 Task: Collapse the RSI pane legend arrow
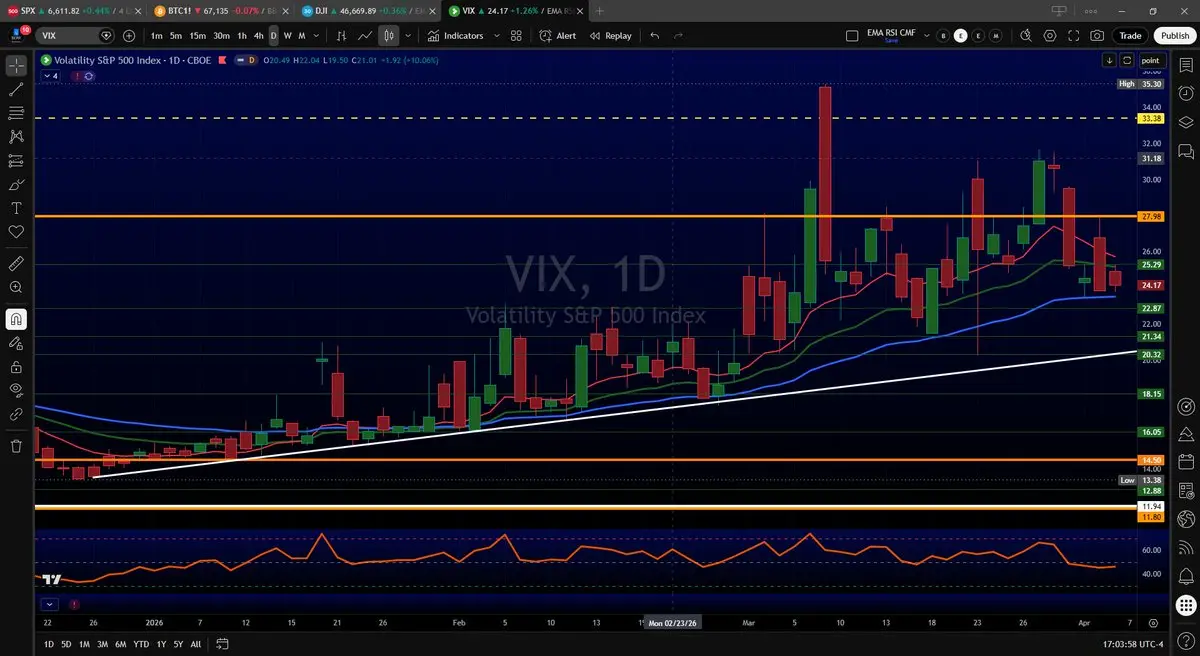[x=50, y=604]
